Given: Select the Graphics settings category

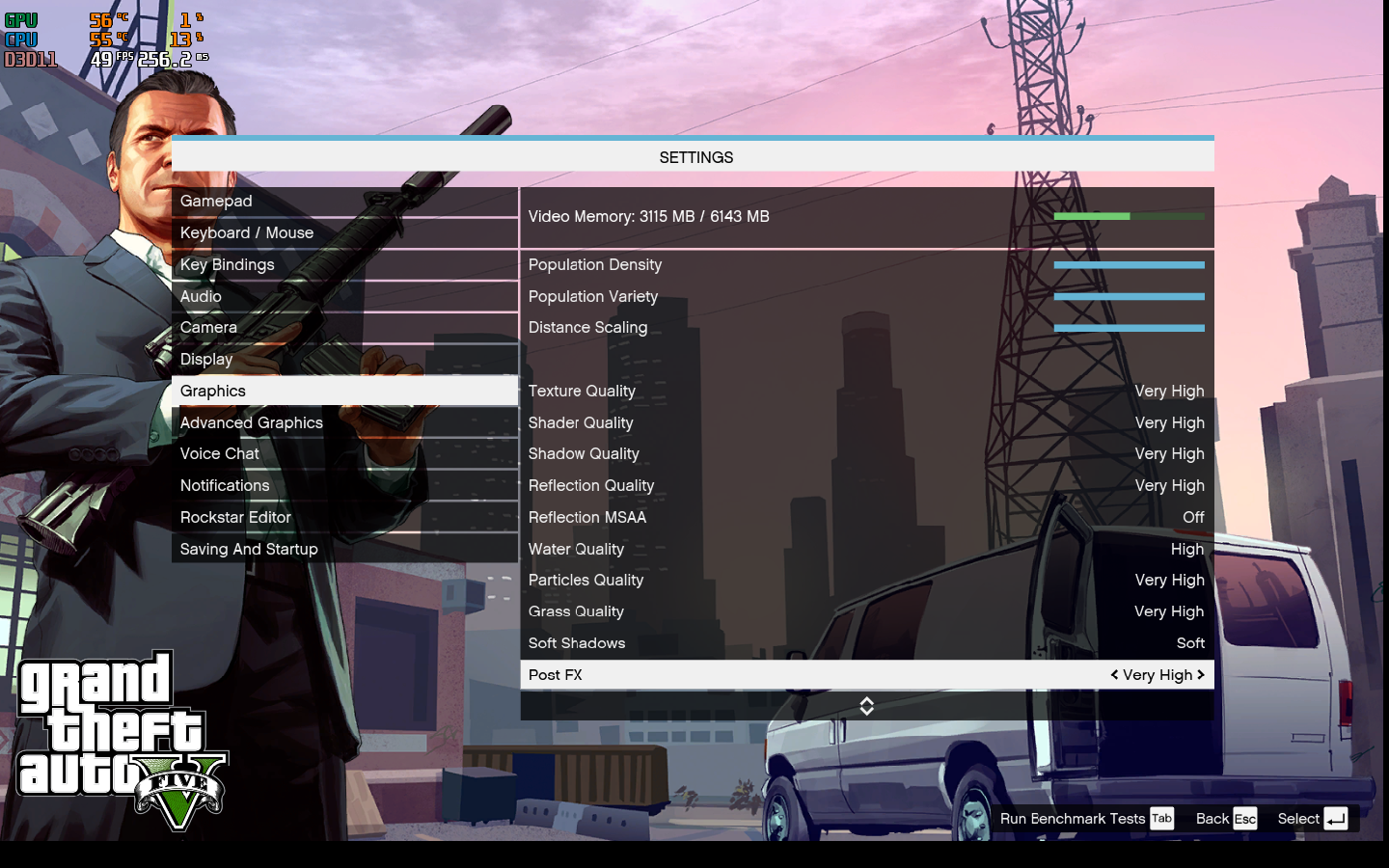Looking at the screenshot, I should [x=344, y=391].
